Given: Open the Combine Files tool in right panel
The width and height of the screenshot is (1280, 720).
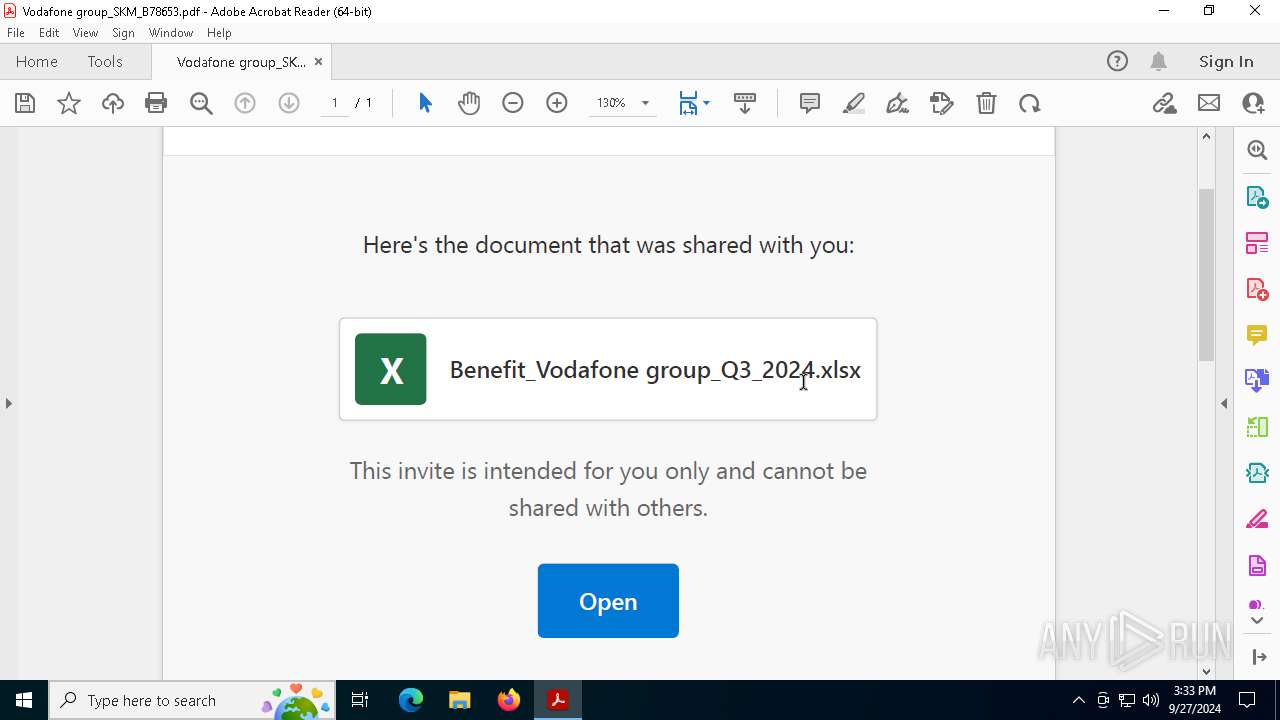Looking at the screenshot, I should coord(1257,381).
